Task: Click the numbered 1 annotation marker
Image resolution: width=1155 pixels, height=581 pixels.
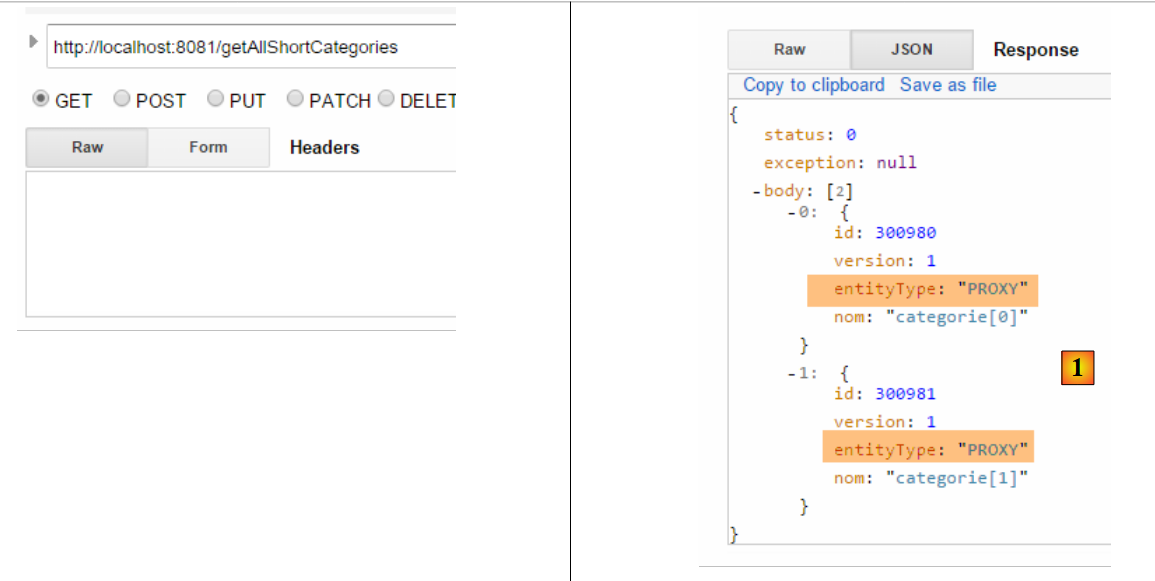Action: [x=1077, y=369]
